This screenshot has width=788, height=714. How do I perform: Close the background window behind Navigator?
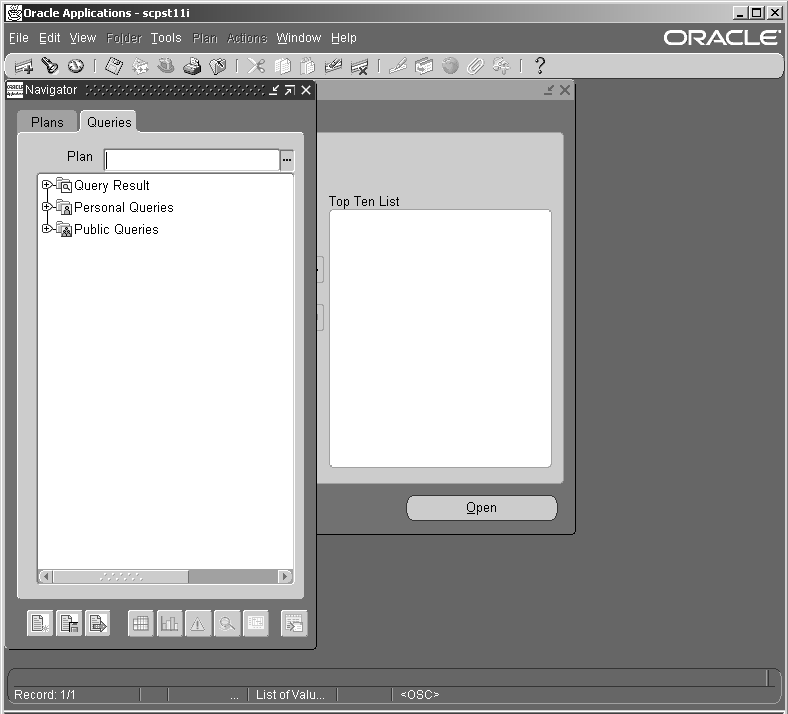(x=565, y=90)
